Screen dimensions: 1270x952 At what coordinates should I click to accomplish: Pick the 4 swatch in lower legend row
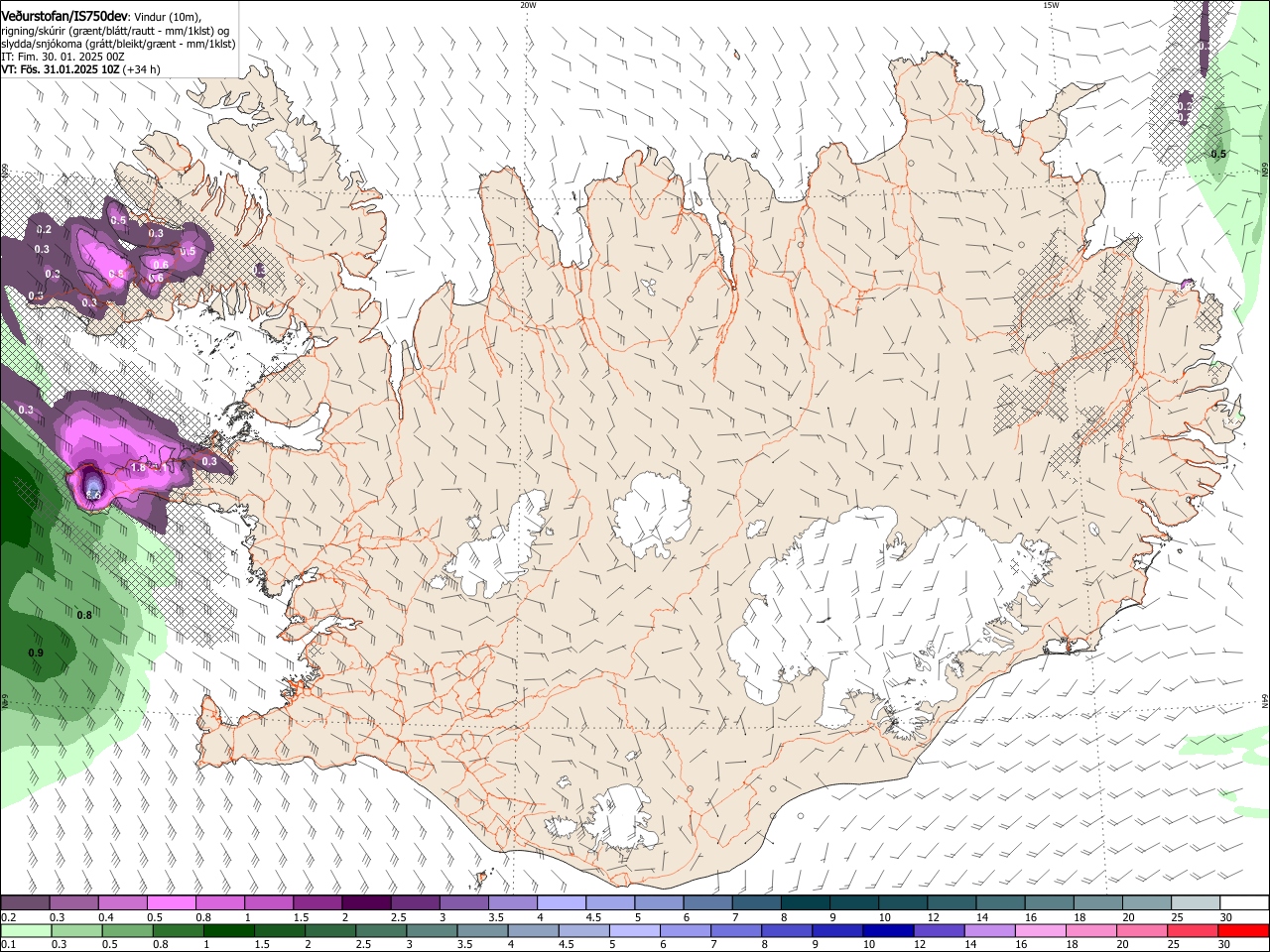click(532, 931)
